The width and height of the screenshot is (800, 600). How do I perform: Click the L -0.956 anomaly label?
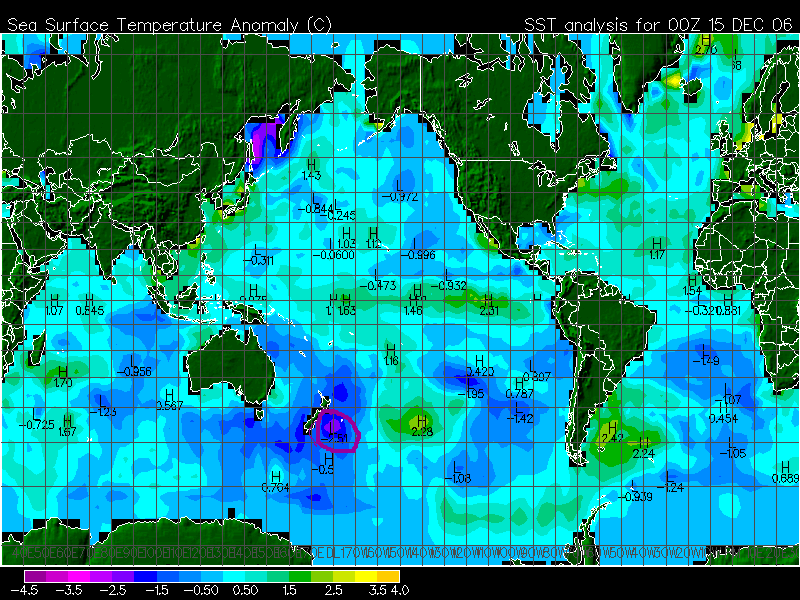(134, 366)
